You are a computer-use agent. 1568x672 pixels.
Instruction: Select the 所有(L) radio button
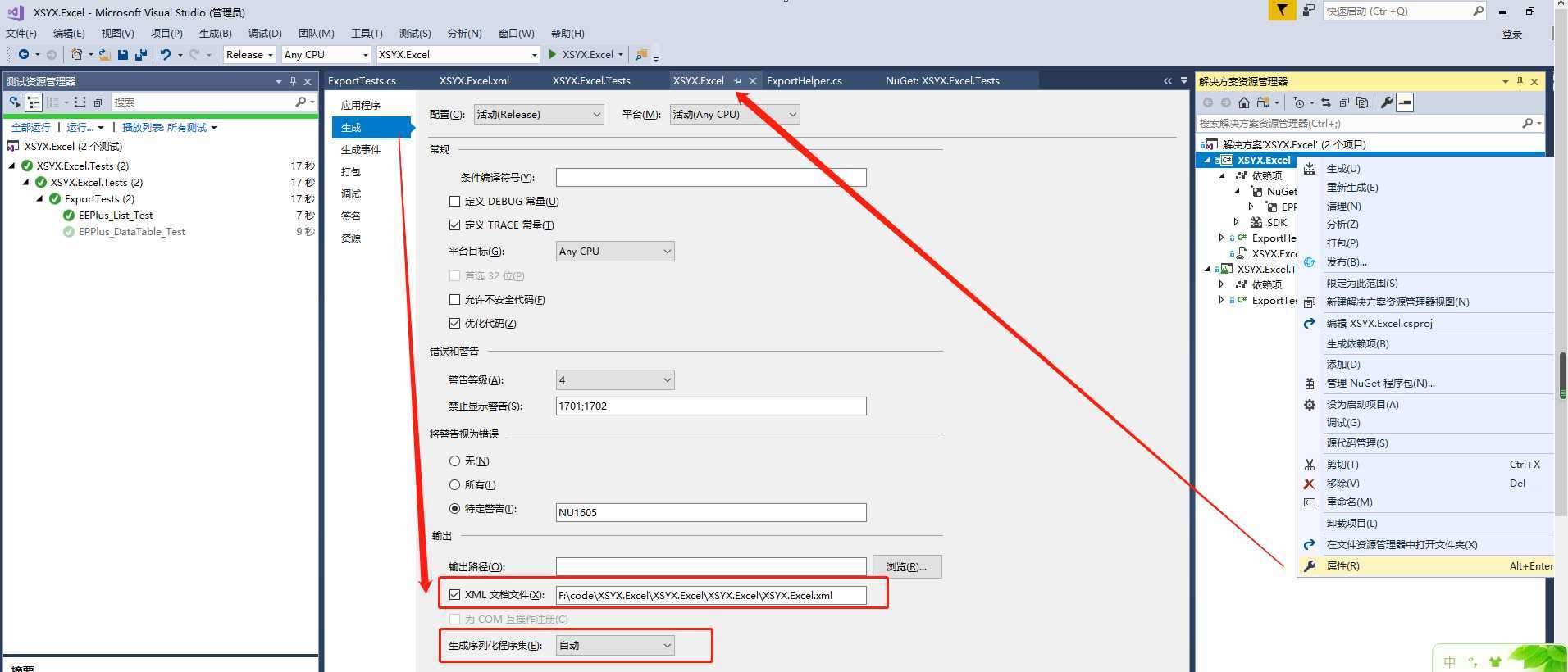pyautogui.click(x=454, y=484)
